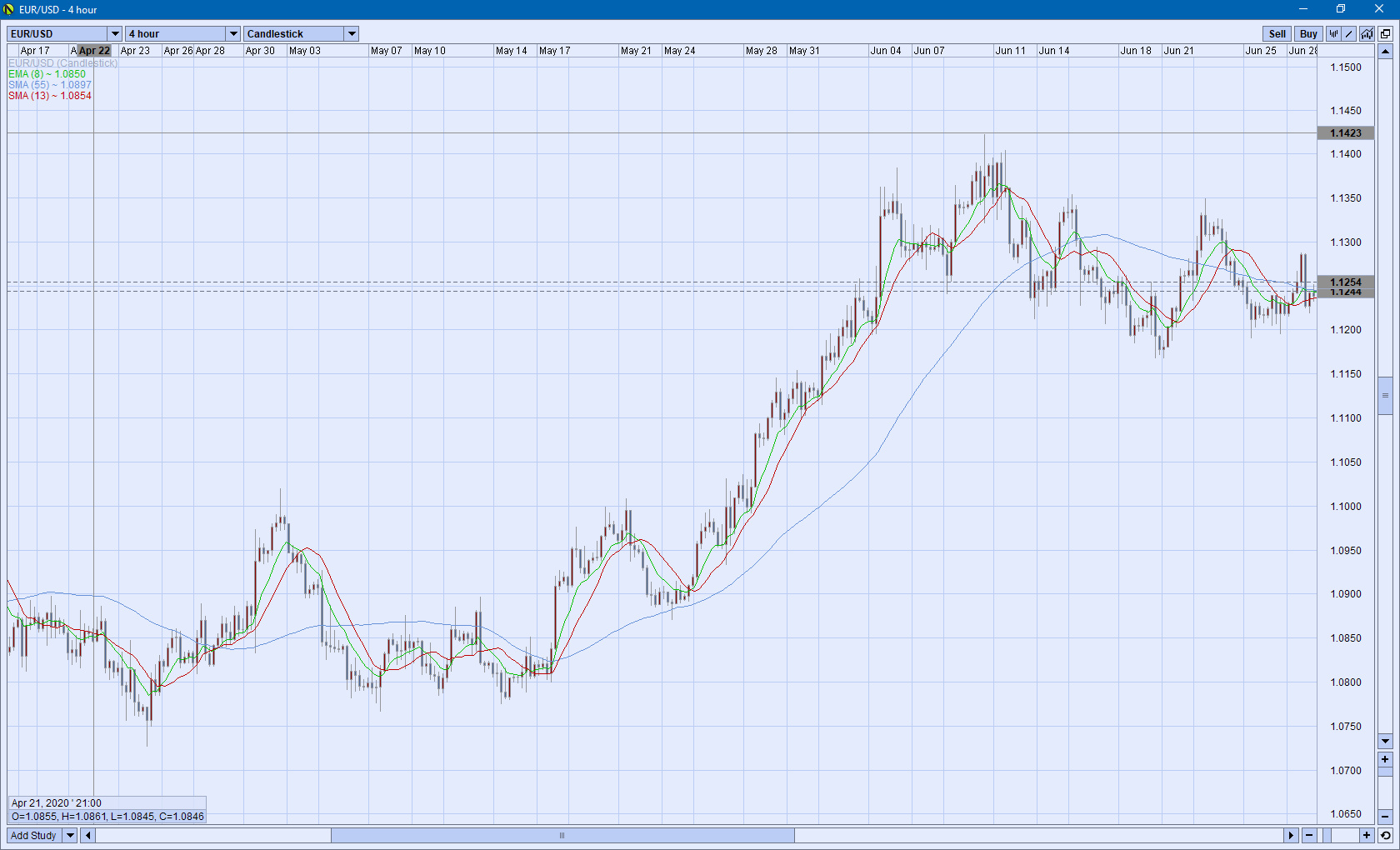Open the Candlestick chart style dropdown
This screenshot has width=1400, height=850.
click(352, 34)
